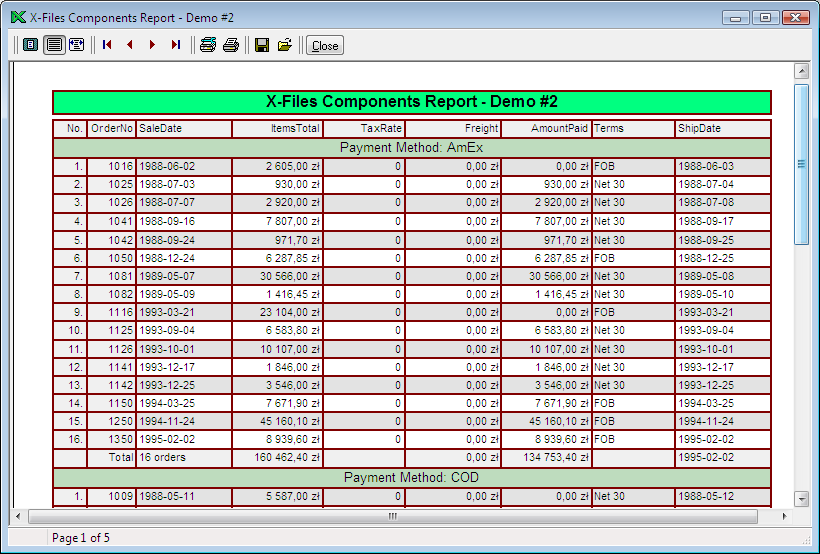Click the green report title banner

coord(411,102)
